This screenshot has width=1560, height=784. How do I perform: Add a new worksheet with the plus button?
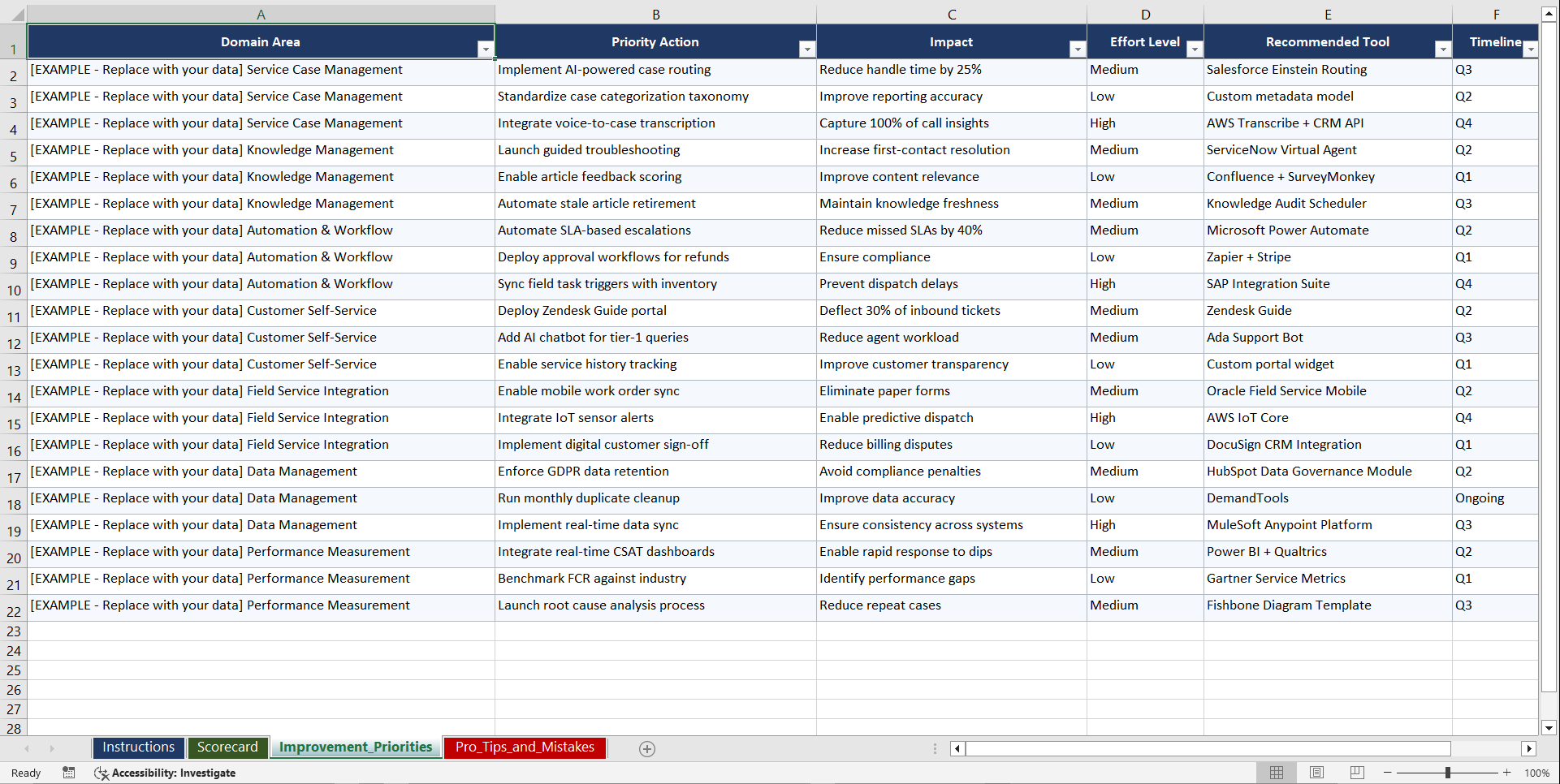[647, 748]
